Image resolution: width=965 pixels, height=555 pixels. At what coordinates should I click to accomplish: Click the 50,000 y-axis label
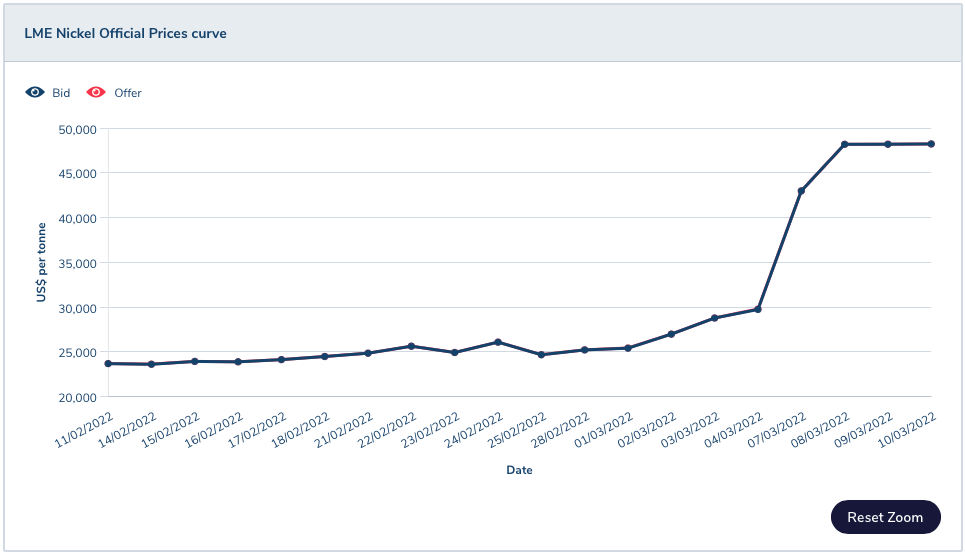click(78, 130)
